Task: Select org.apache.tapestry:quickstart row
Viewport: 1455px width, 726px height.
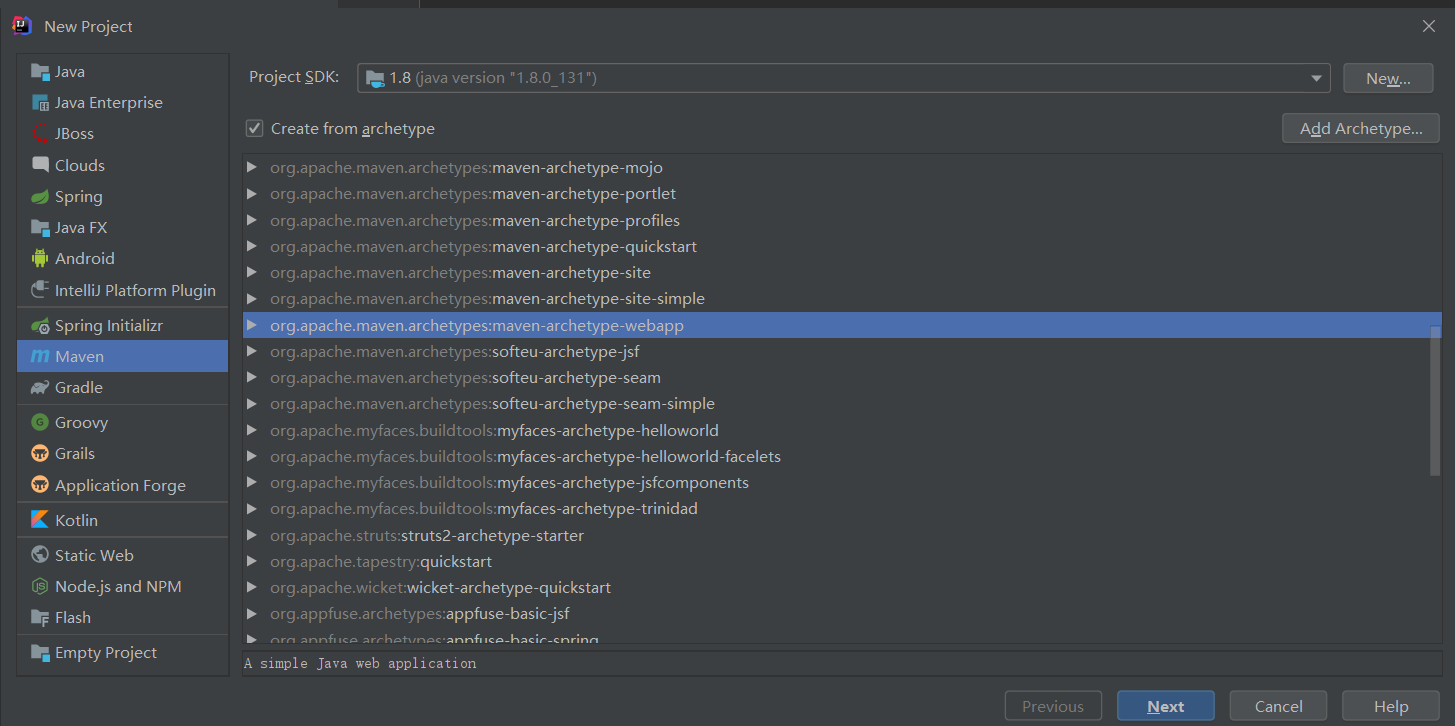Action: [x=842, y=561]
